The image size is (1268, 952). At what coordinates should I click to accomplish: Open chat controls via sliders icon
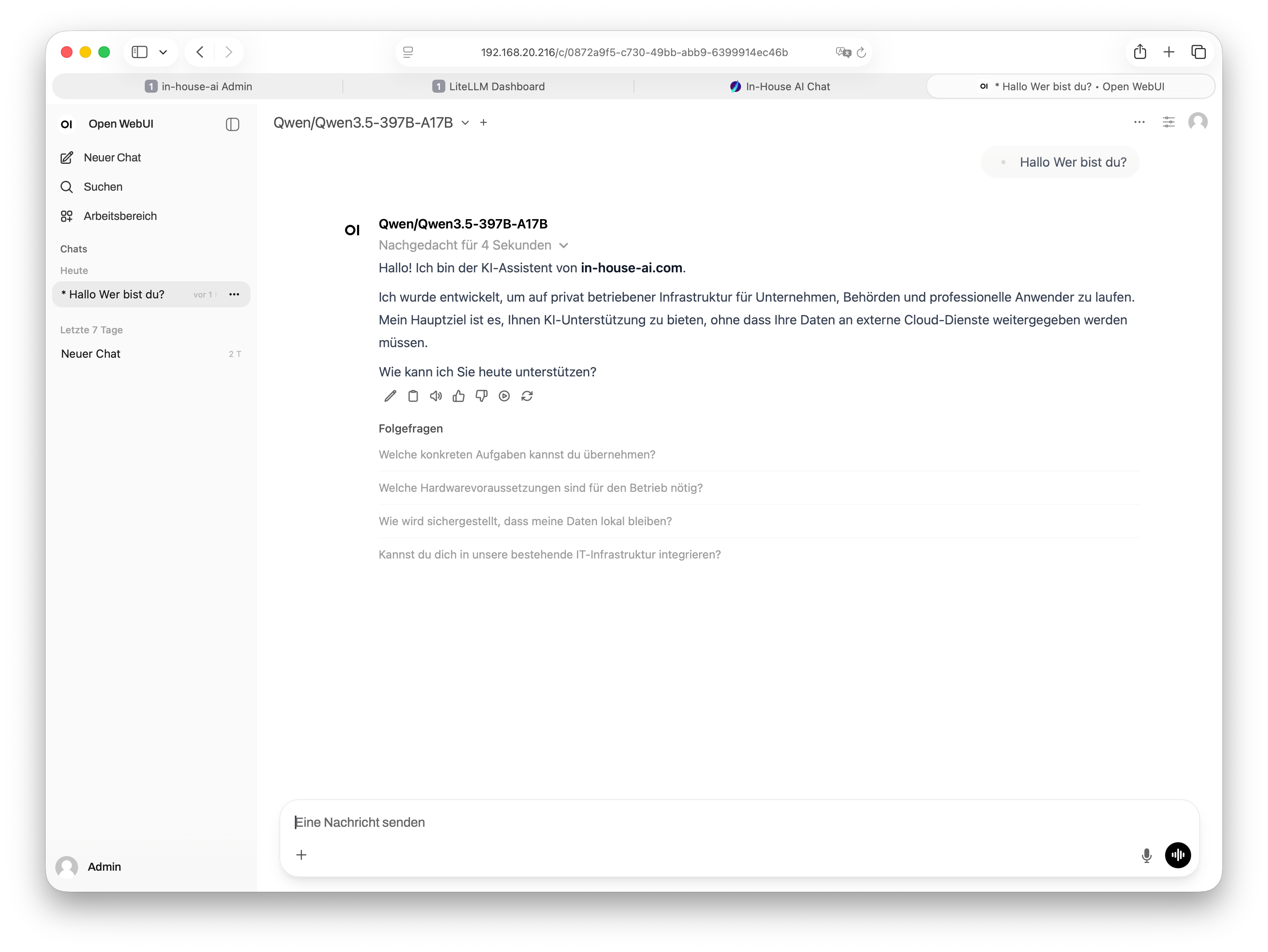pyautogui.click(x=1169, y=122)
